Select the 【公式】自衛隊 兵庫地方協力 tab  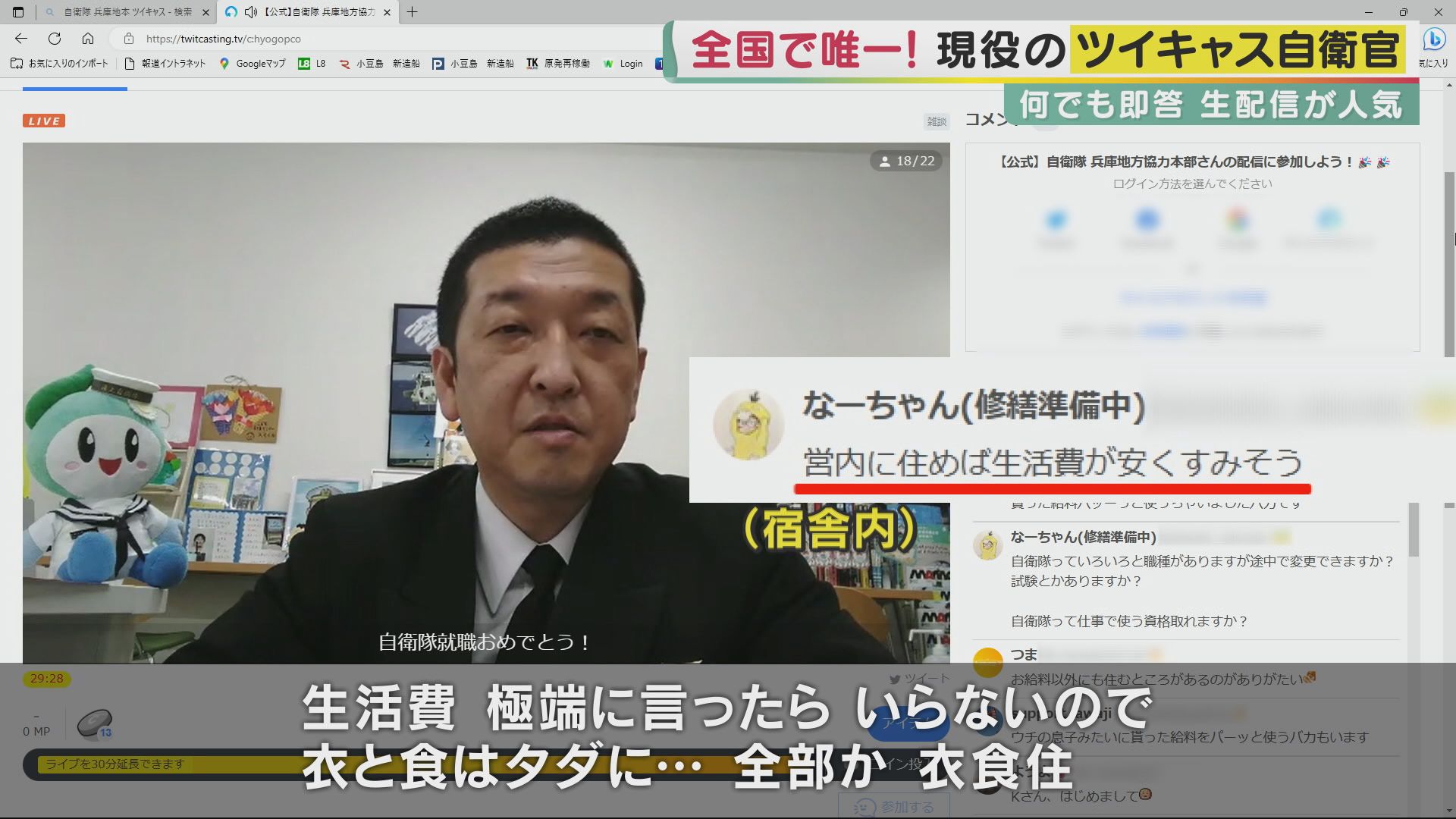[318, 12]
